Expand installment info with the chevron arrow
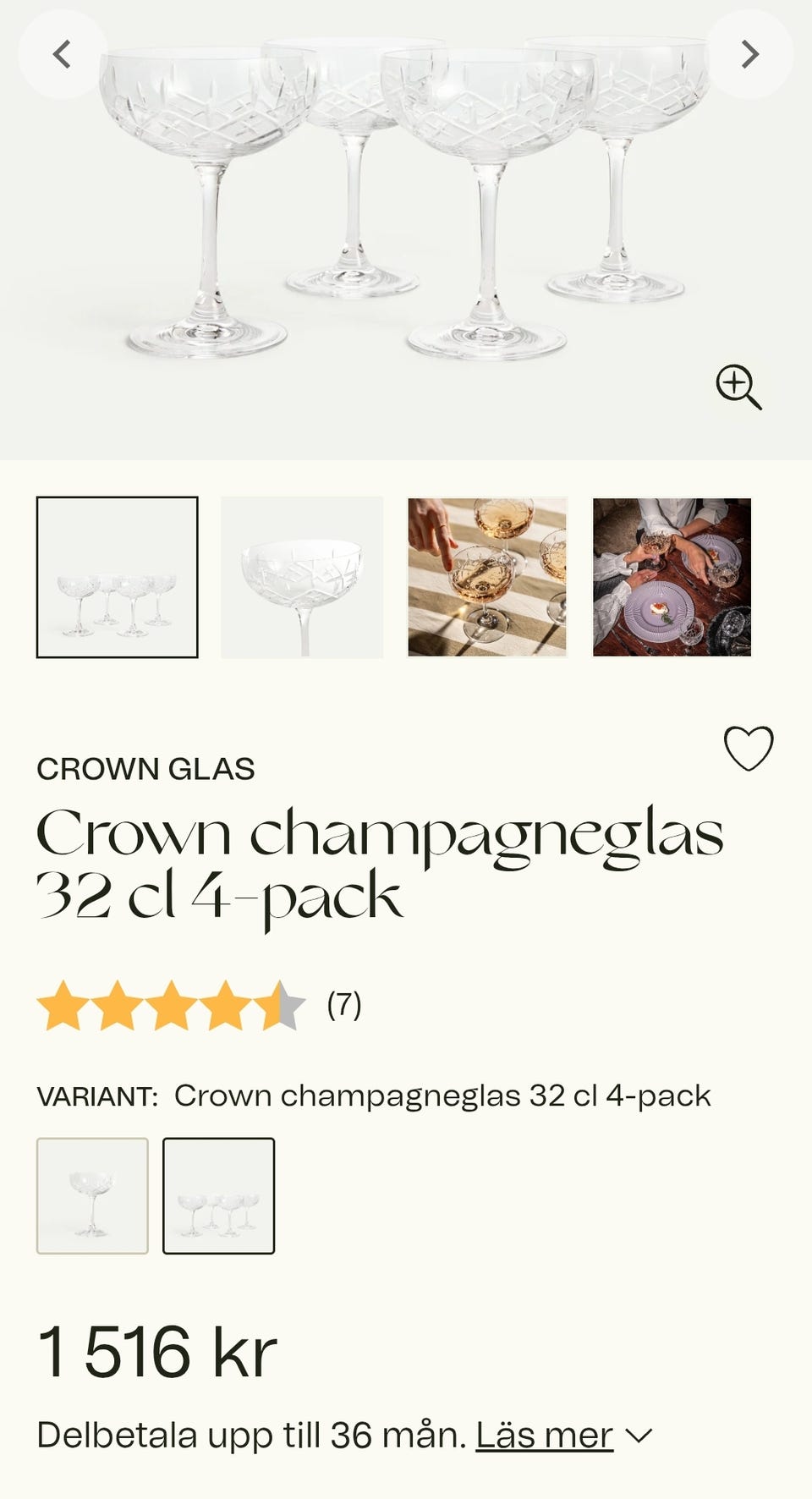The width and height of the screenshot is (812, 1499). pos(639,1436)
